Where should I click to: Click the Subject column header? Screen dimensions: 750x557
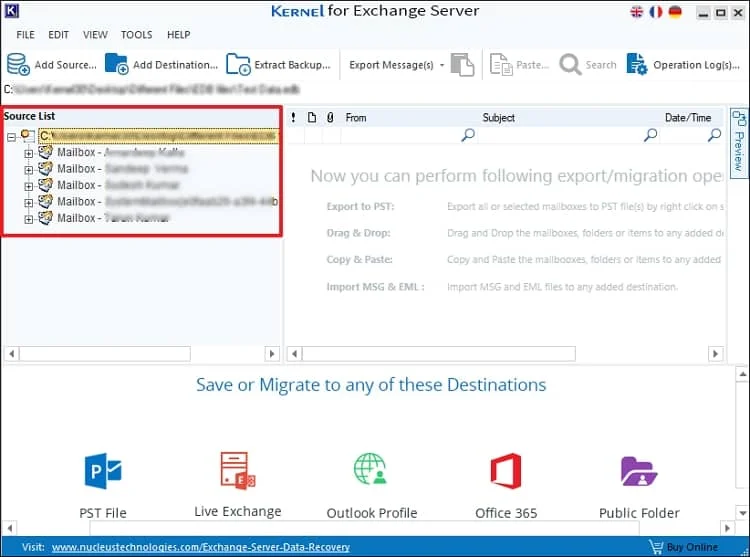tap(498, 118)
